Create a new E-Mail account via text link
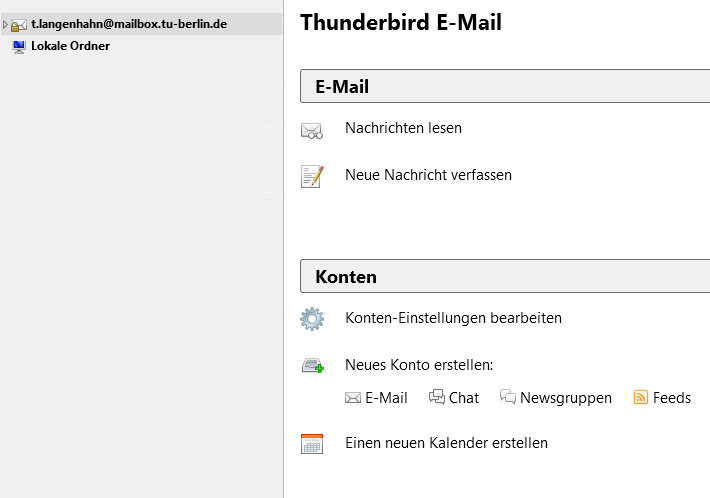 pos(386,398)
